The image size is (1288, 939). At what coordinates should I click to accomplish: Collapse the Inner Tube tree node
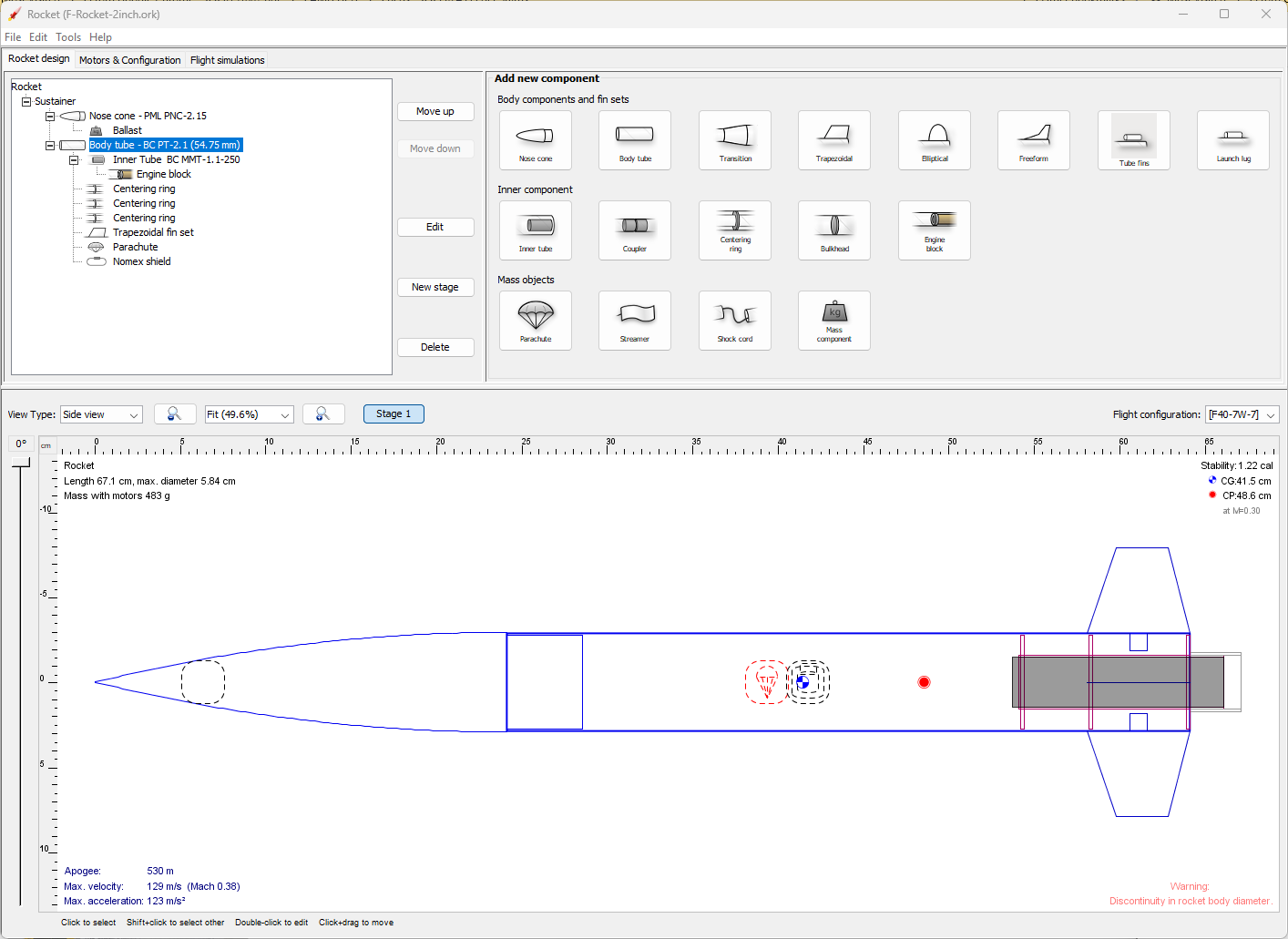click(x=74, y=160)
